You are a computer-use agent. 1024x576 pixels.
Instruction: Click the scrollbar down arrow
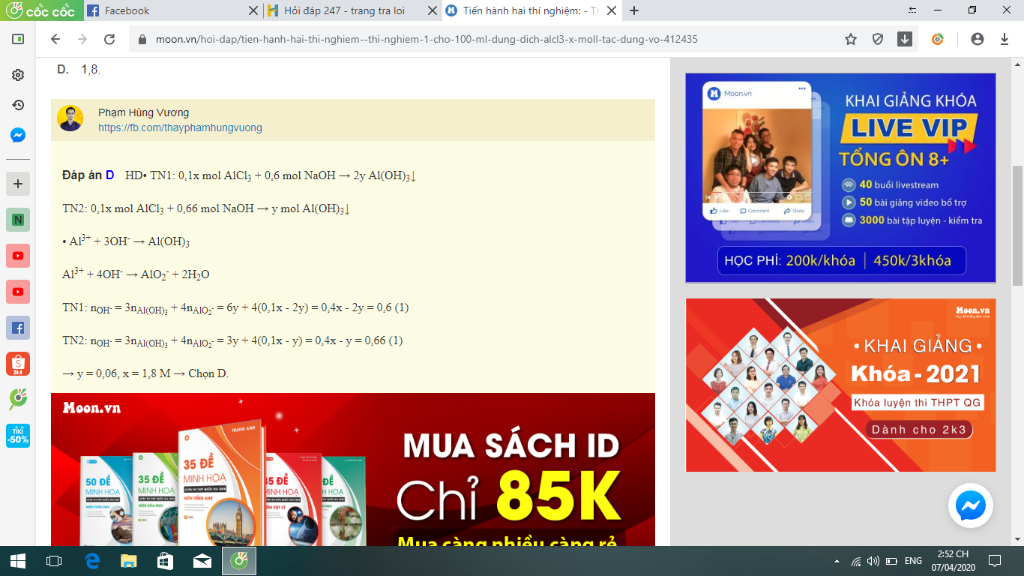pos(1017,539)
